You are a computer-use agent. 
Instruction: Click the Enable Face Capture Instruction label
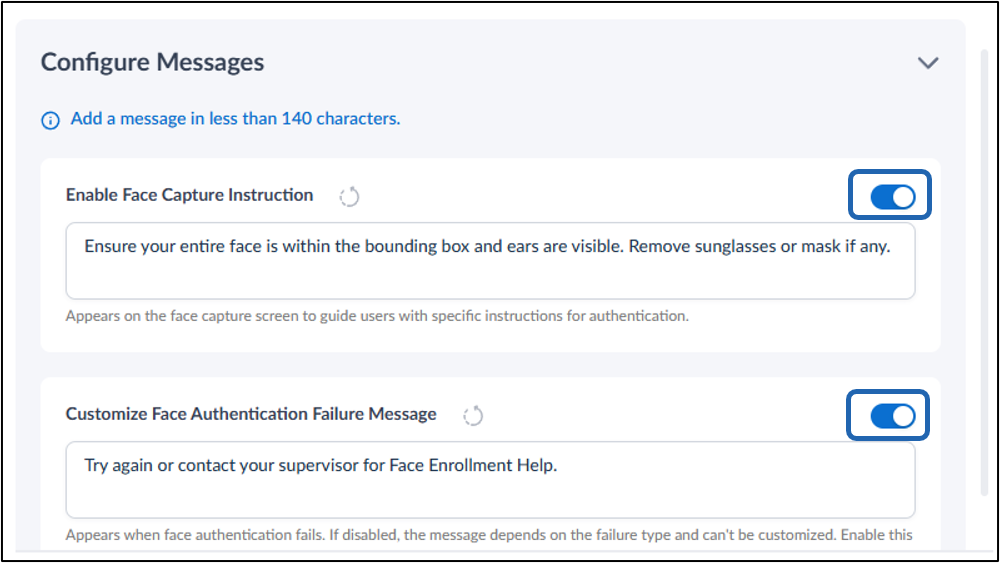pyautogui.click(x=189, y=195)
